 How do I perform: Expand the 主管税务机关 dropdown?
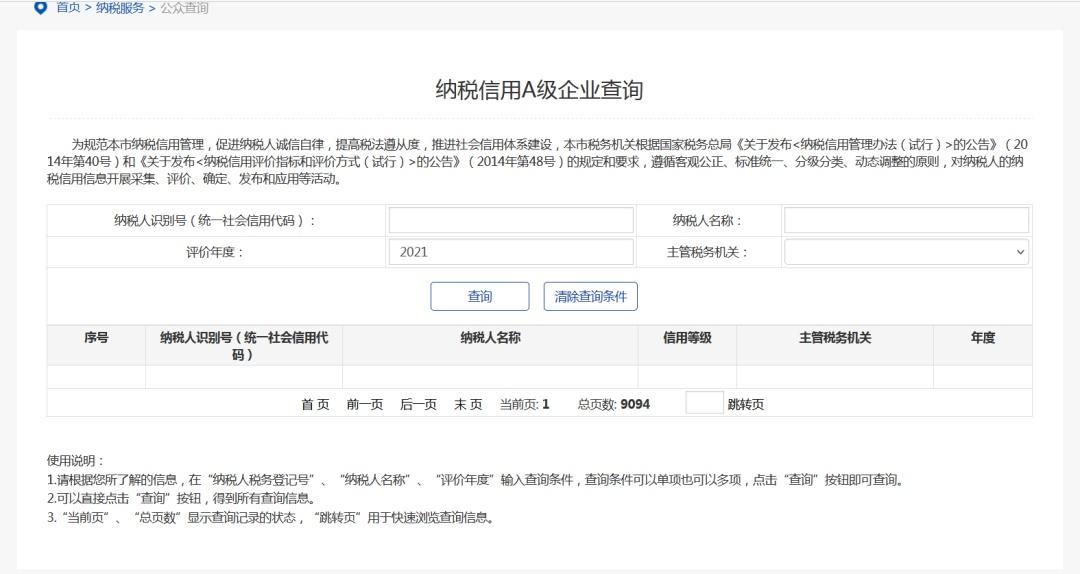click(x=905, y=252)
